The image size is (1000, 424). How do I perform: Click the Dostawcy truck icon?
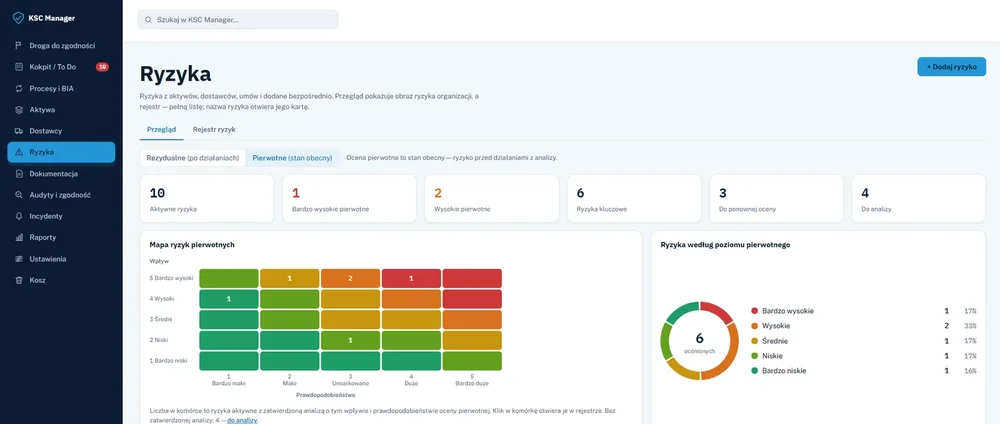(x=18, y=131)
